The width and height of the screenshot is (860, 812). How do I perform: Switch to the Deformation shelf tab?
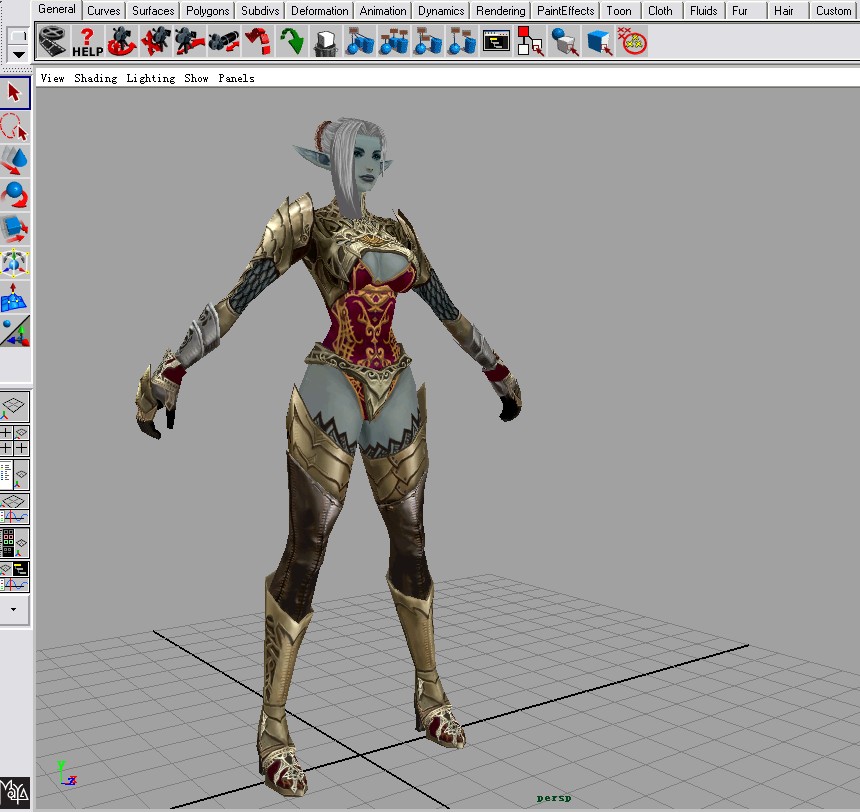point(320,10)
